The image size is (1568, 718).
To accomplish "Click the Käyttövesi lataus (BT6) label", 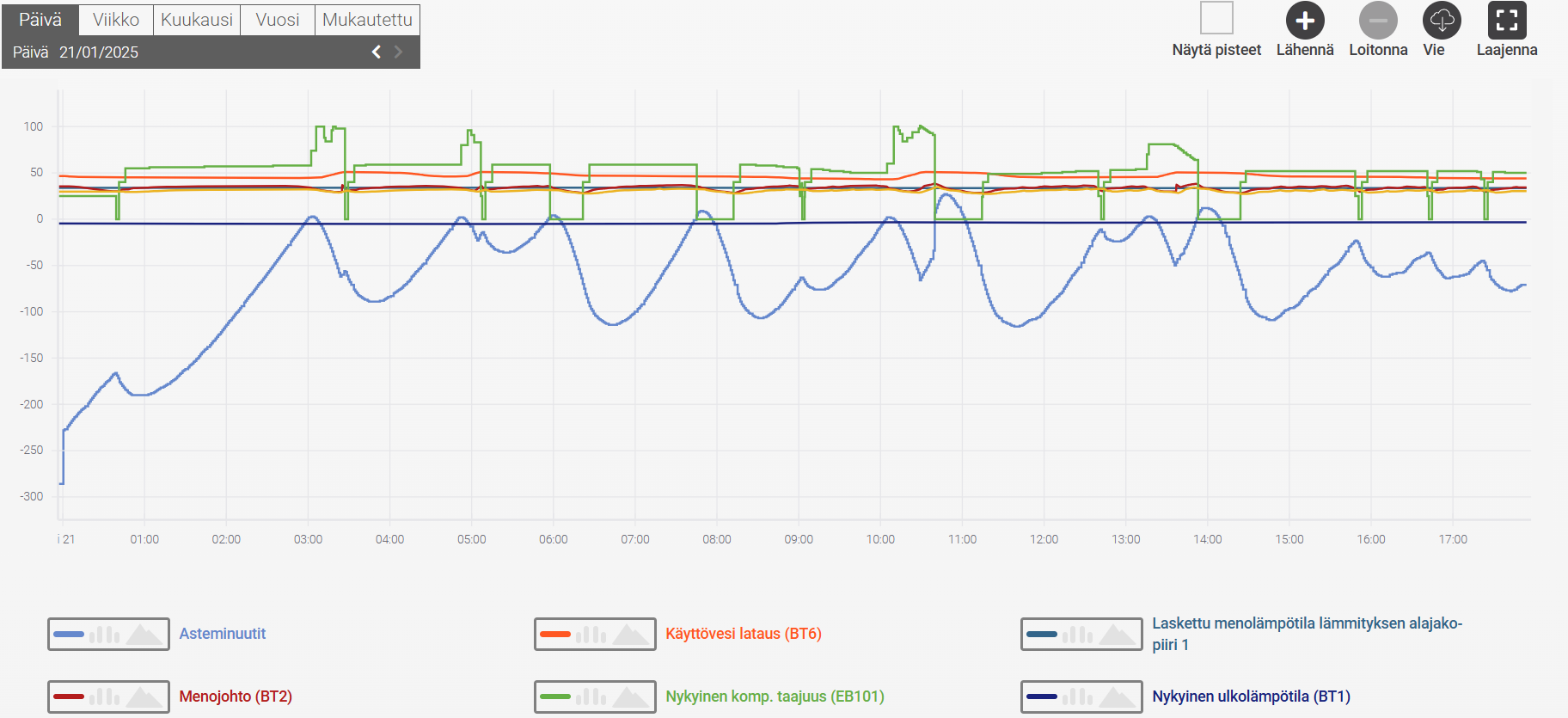I will tap(744, 634).
